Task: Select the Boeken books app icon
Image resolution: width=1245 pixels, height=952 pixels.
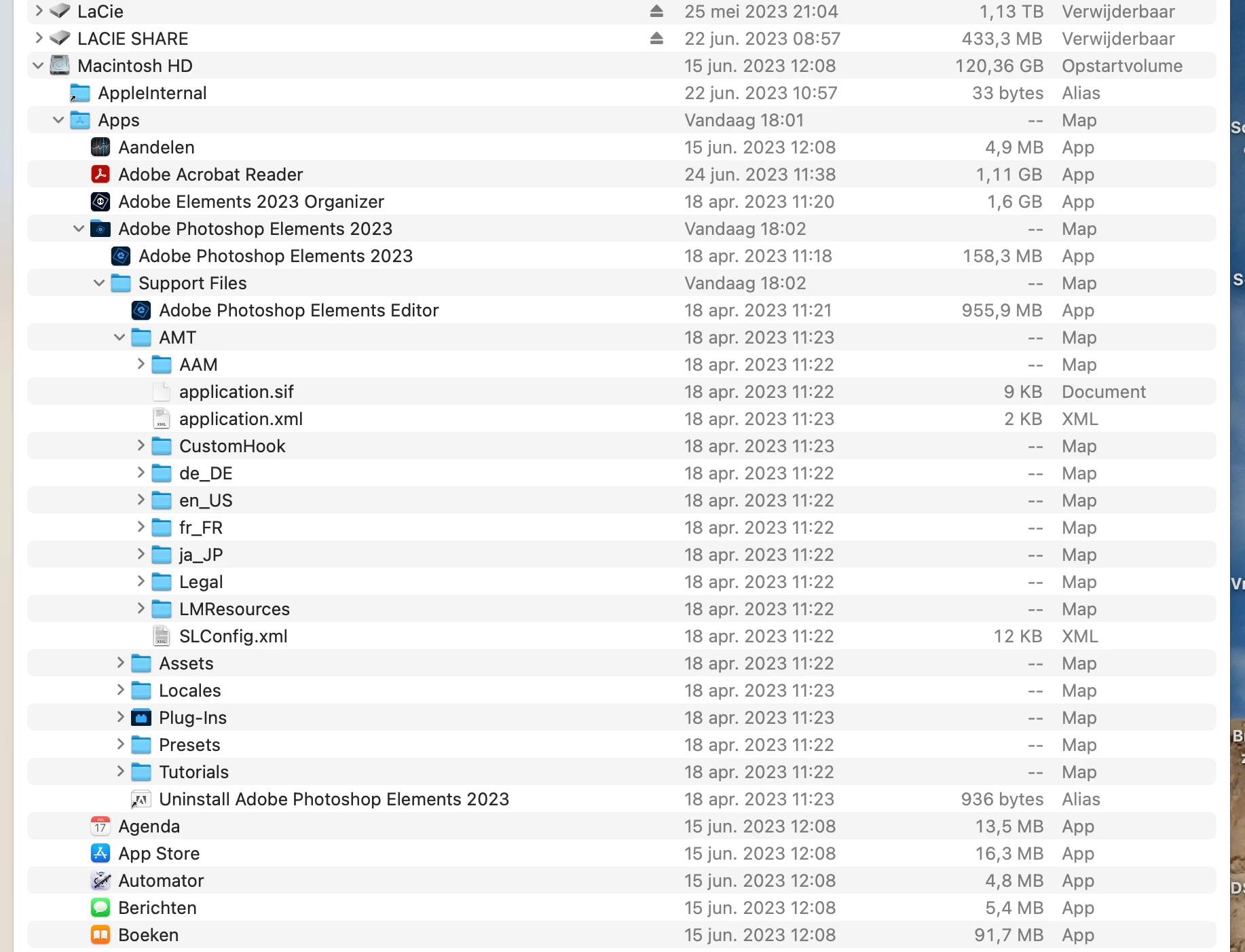Action: coord(100,935)
